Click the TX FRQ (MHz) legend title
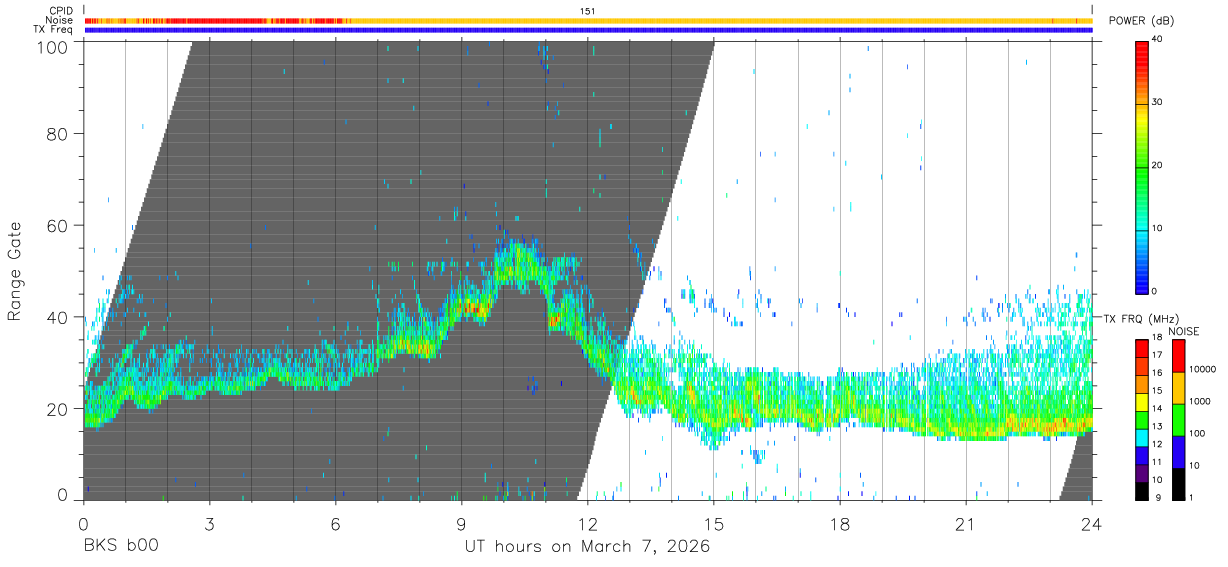 pyautogui.click(x=1139, y=318)
